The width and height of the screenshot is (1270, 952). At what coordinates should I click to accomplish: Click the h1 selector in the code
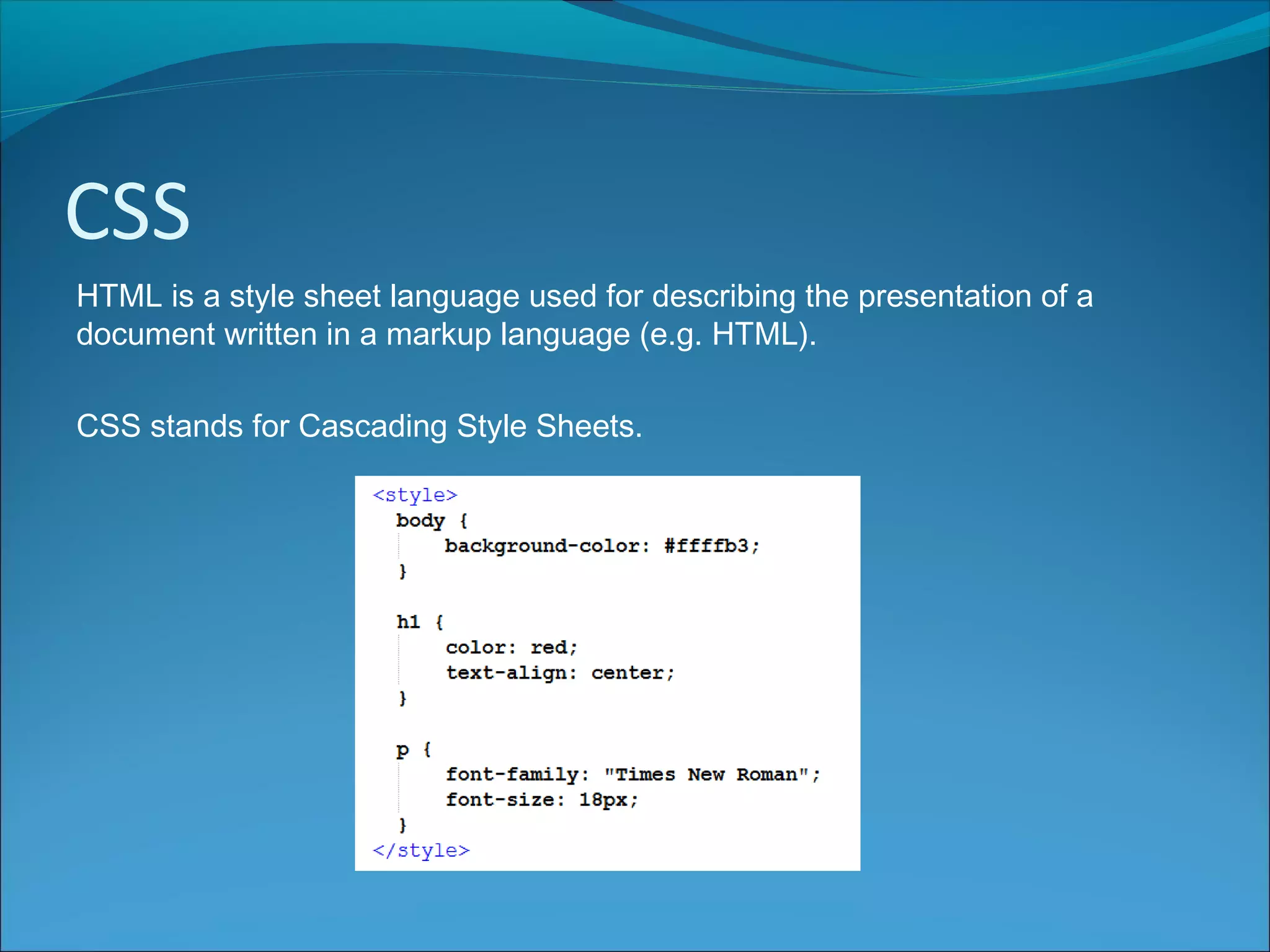(408, 622)
